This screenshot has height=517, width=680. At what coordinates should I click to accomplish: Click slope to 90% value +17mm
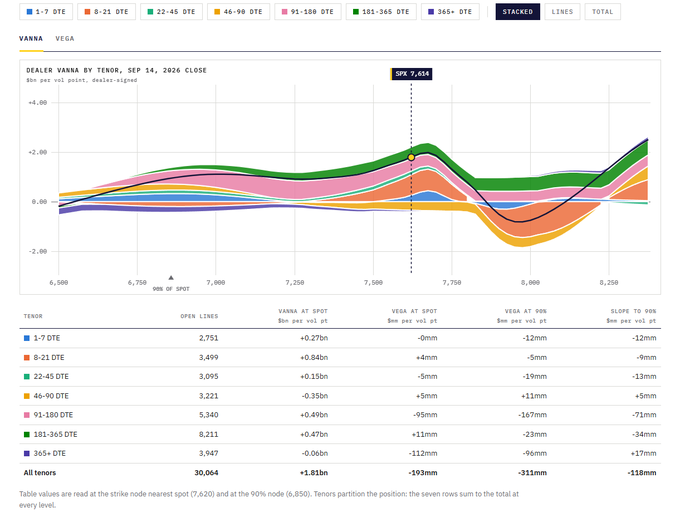click(644, 453)
